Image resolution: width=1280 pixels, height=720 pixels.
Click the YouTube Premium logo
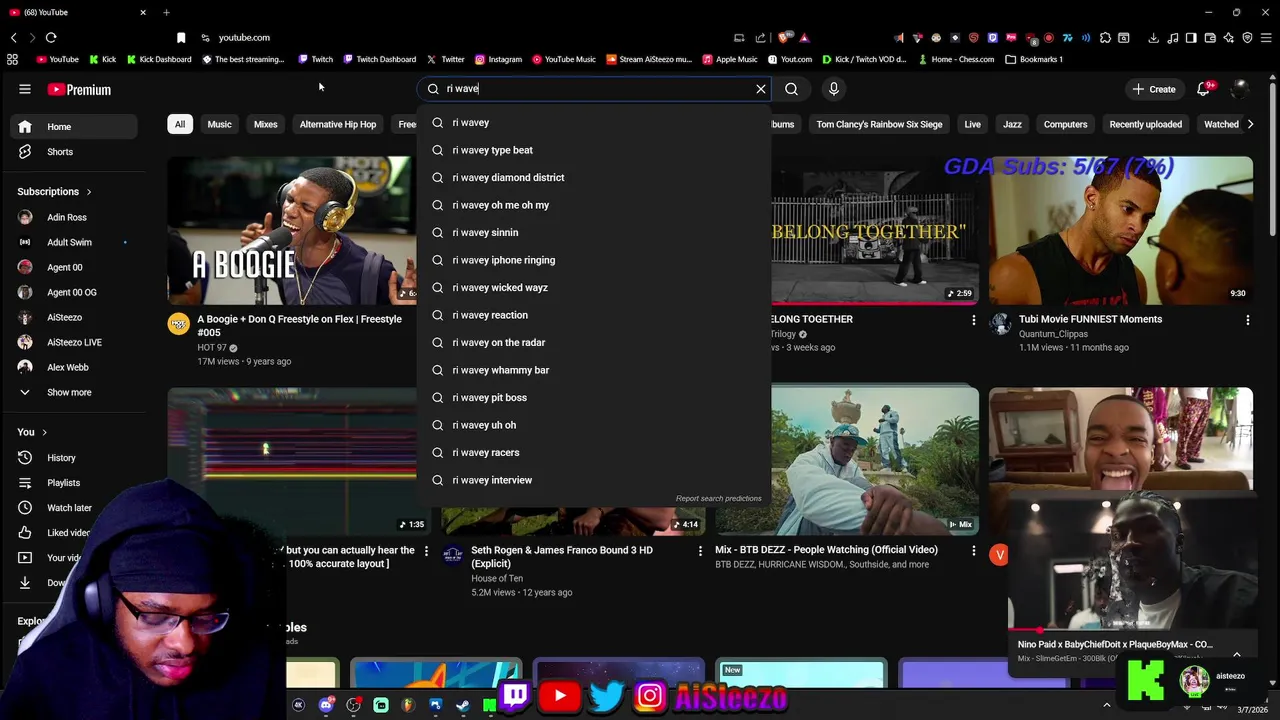79,89
